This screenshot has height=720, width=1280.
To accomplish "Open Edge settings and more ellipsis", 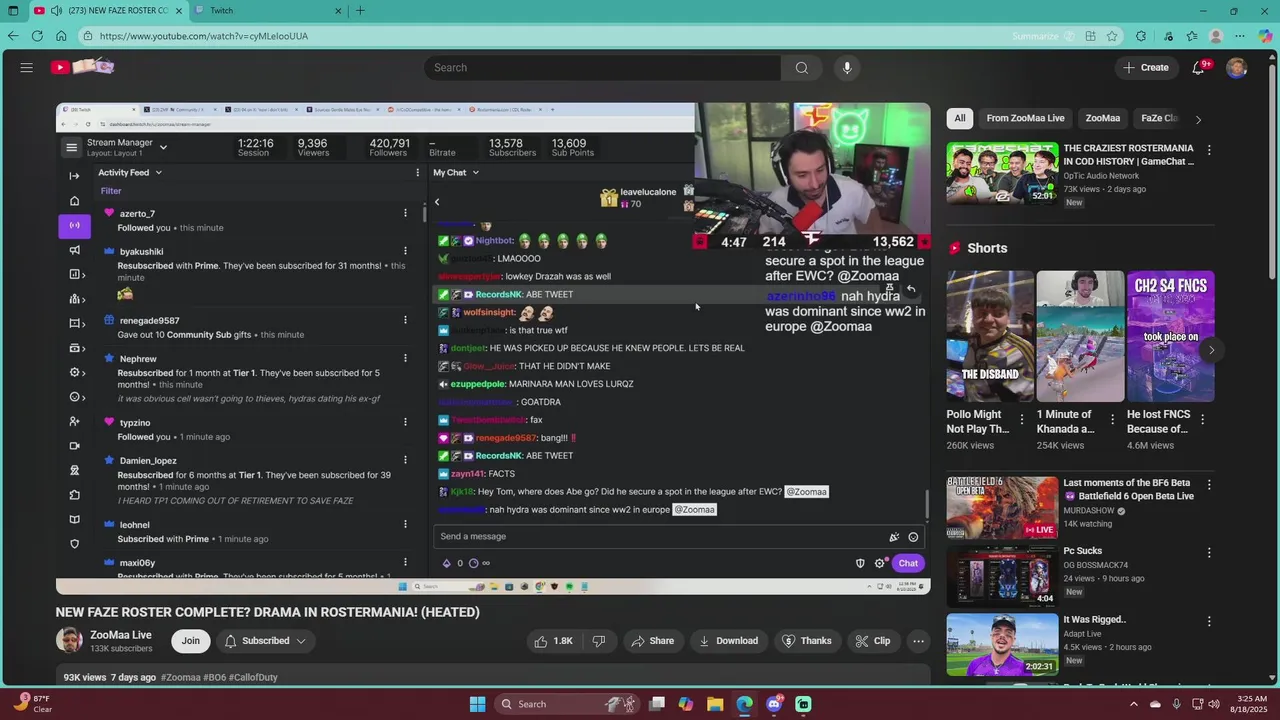I will (1240, 36).
